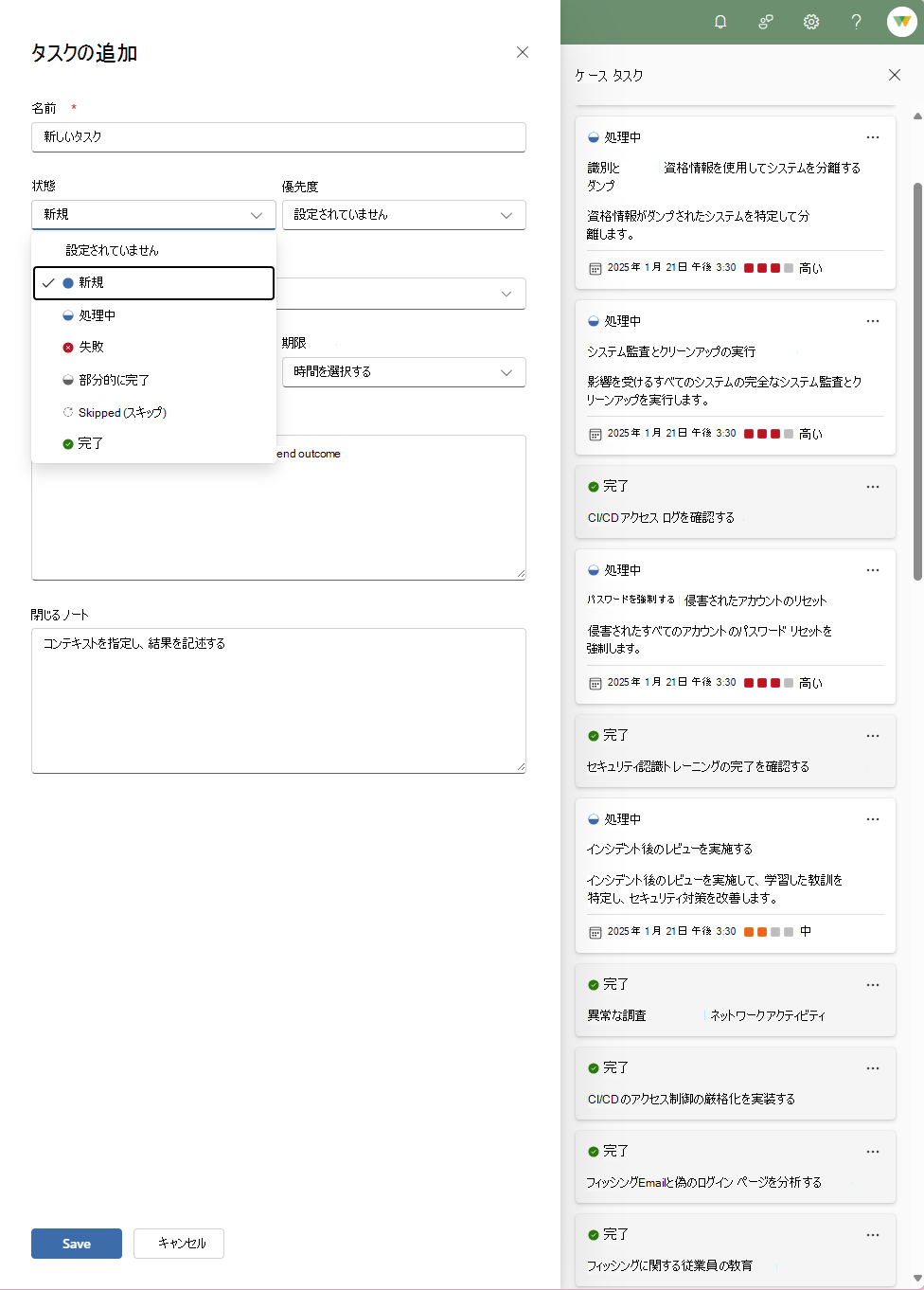Open more options for CI/CD アクセス ログを確認する task

pos(873,487)
